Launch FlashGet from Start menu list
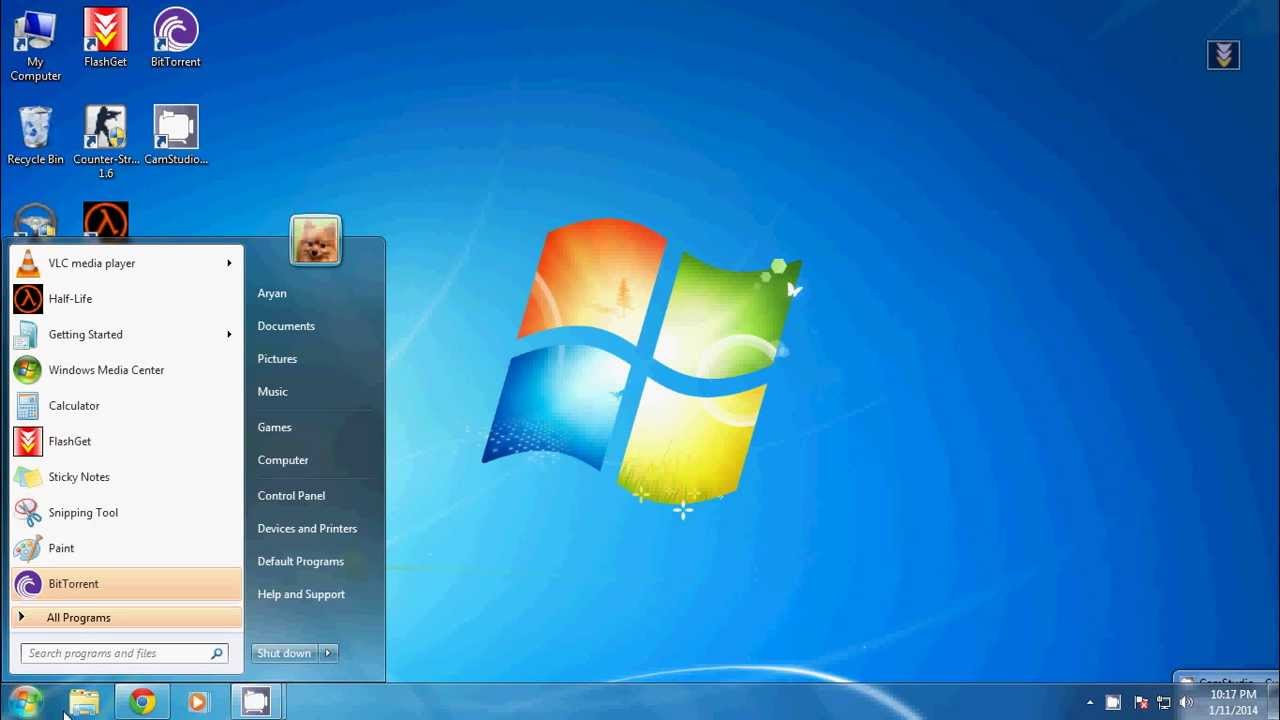Image resolution: width=1280 pixels, height=720 pixels. 126,441
